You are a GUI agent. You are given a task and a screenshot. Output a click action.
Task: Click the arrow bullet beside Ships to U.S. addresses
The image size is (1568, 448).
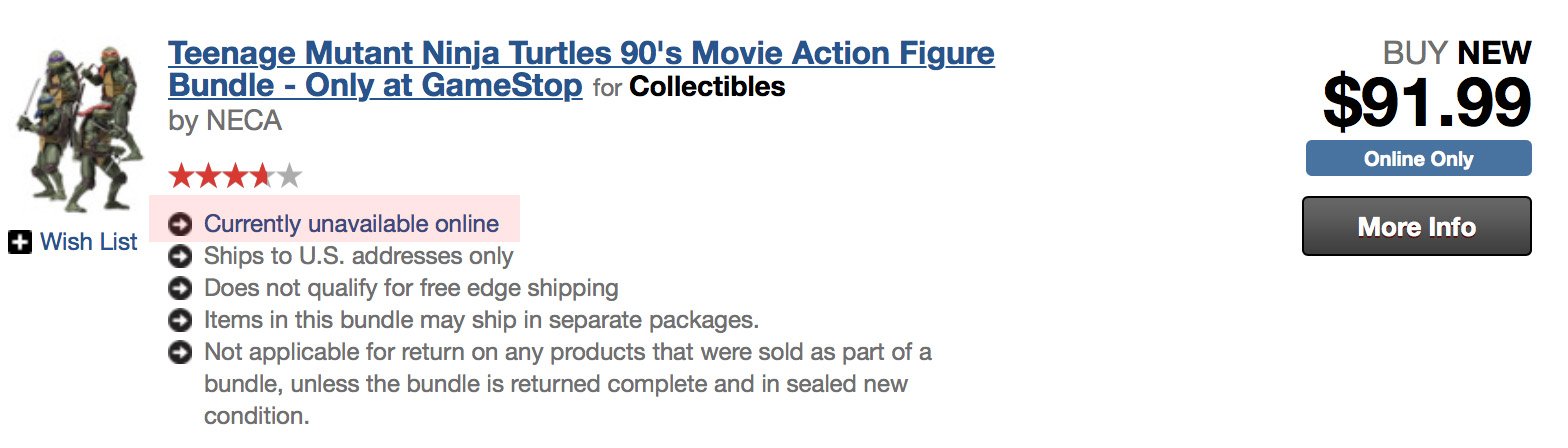click(181, 256)
